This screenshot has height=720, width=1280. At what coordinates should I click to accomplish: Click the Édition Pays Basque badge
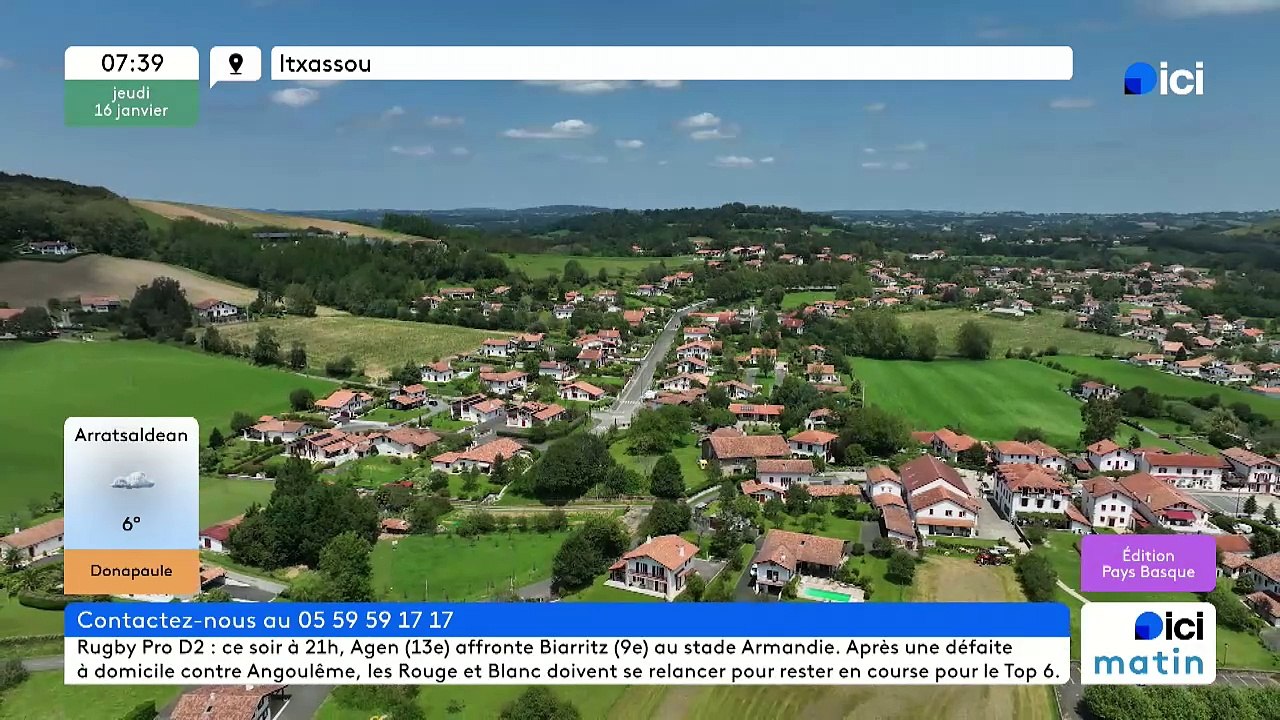click(1148, 564)
